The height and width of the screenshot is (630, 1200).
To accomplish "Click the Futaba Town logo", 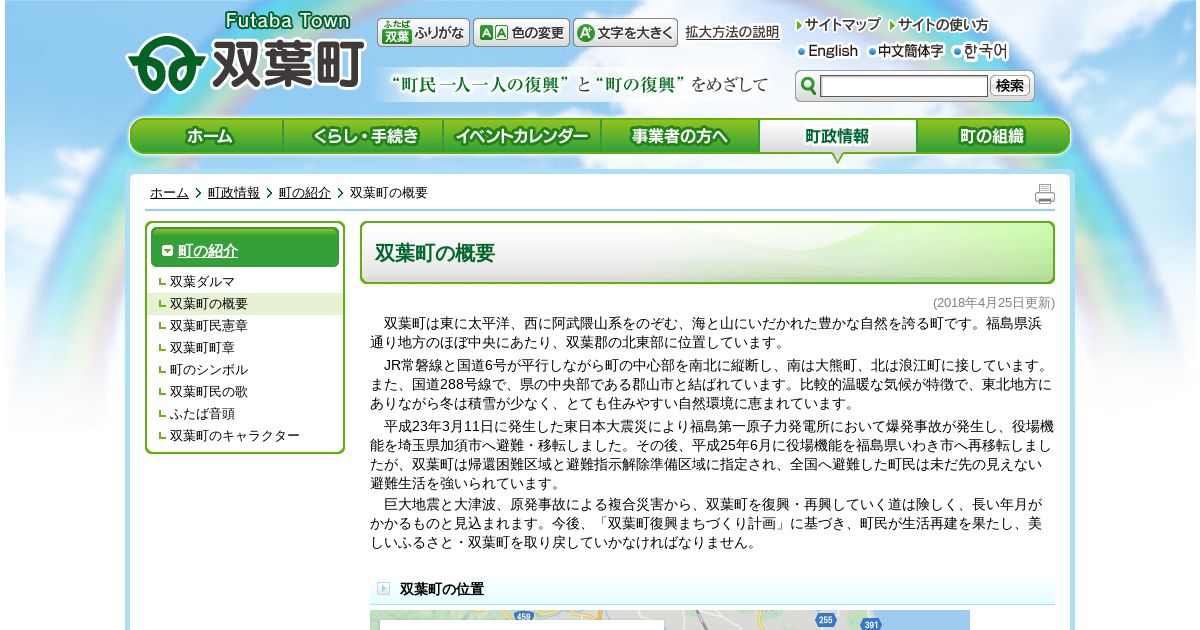I will [246, 52].
